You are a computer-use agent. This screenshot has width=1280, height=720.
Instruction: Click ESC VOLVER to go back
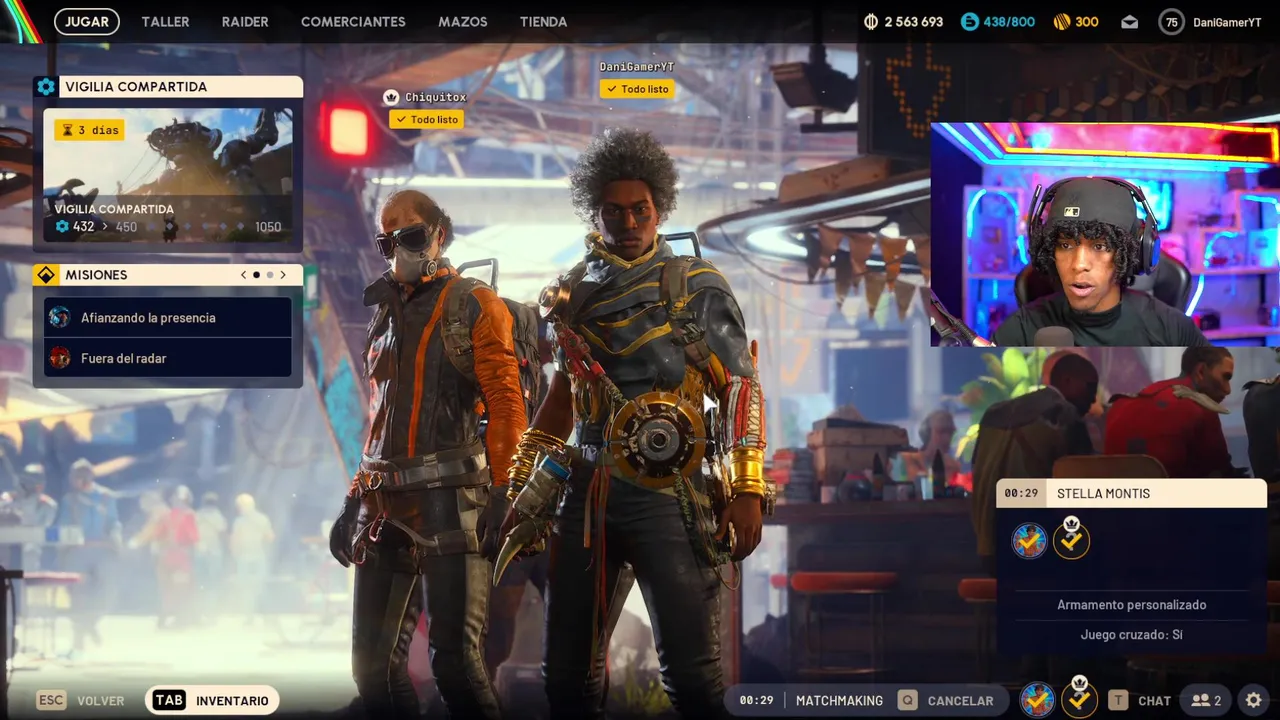[82, 701]
